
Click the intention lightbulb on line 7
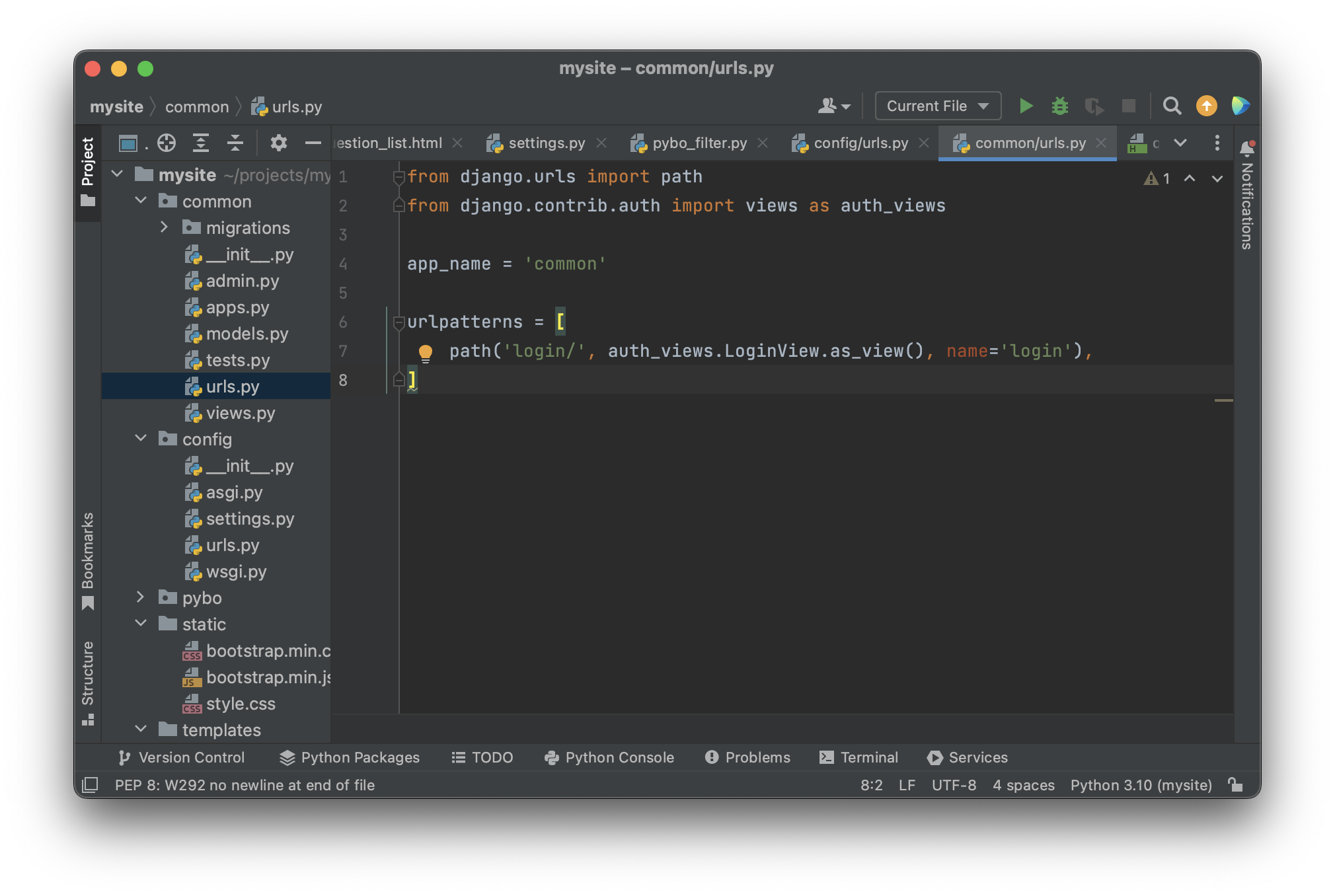tap(426, 352)
